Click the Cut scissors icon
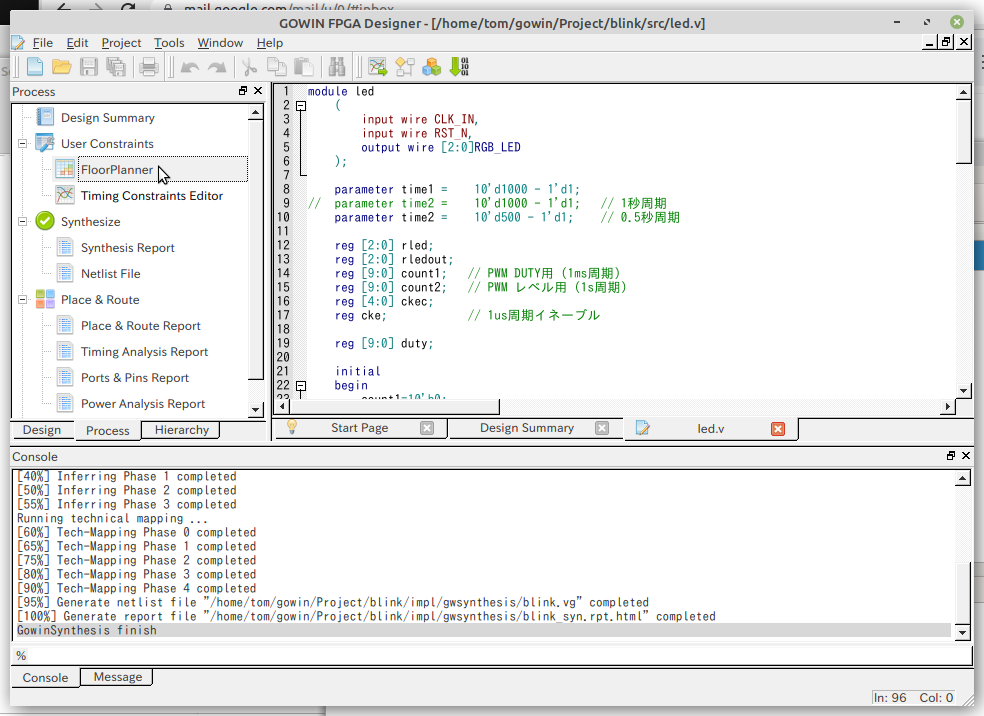Image resolution: width=984 pixels, height=716 pixels. pyautogui.click(x=249, y=67)
